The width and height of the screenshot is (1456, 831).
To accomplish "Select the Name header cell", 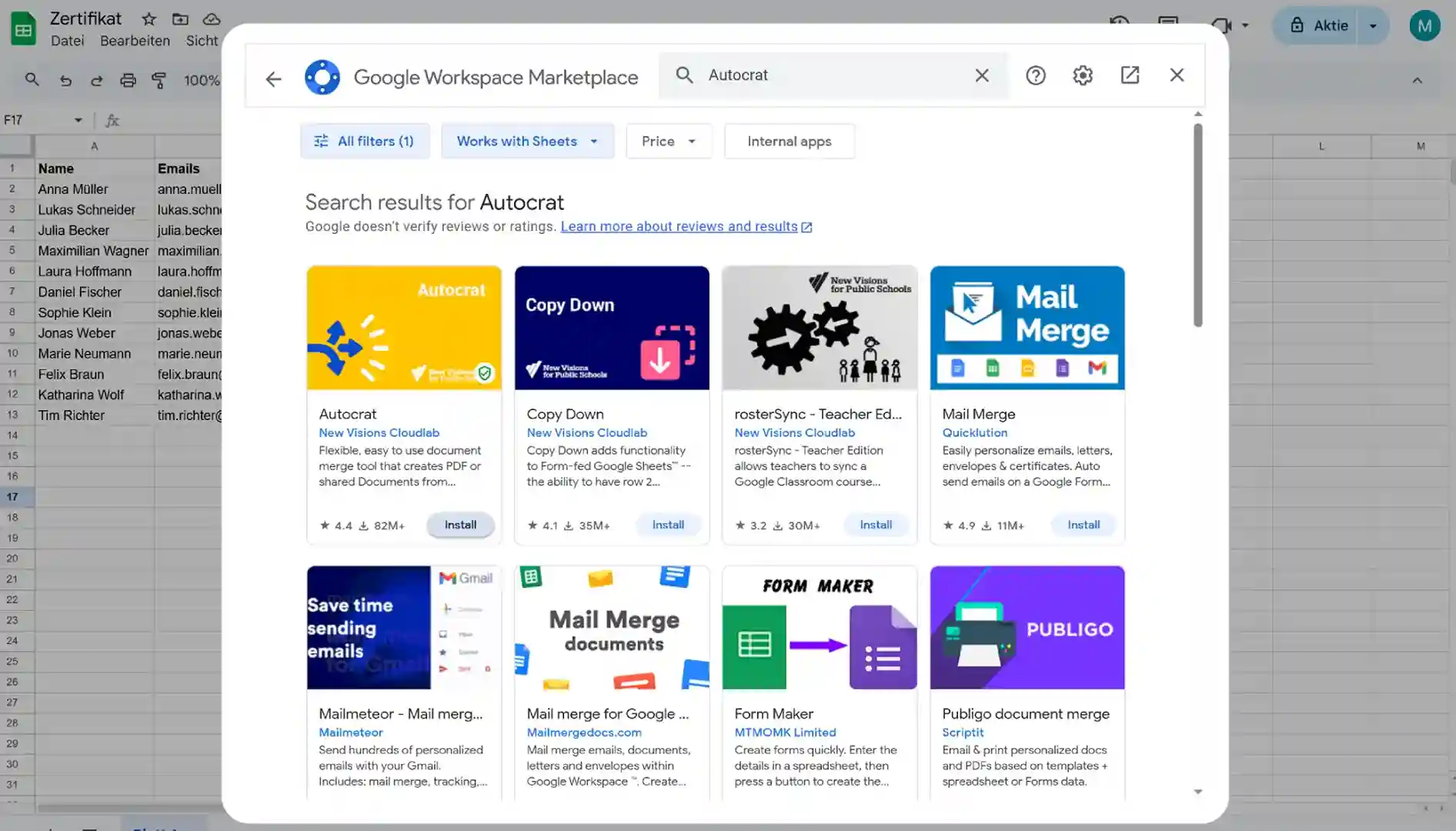I will pyautogui.click(x=94, y=169).
